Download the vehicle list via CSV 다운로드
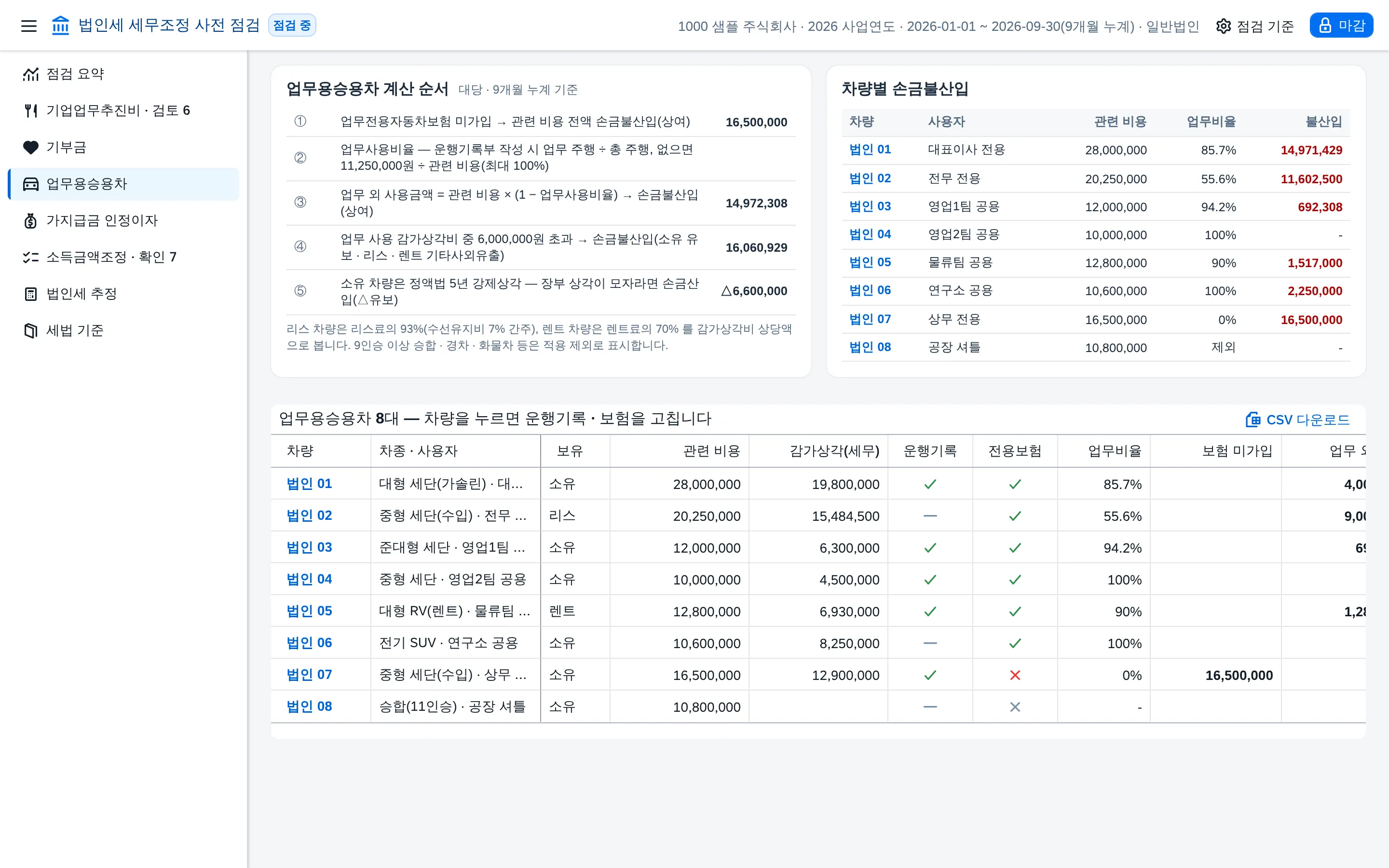The image size is (1389, 868). coord(1297,420)
